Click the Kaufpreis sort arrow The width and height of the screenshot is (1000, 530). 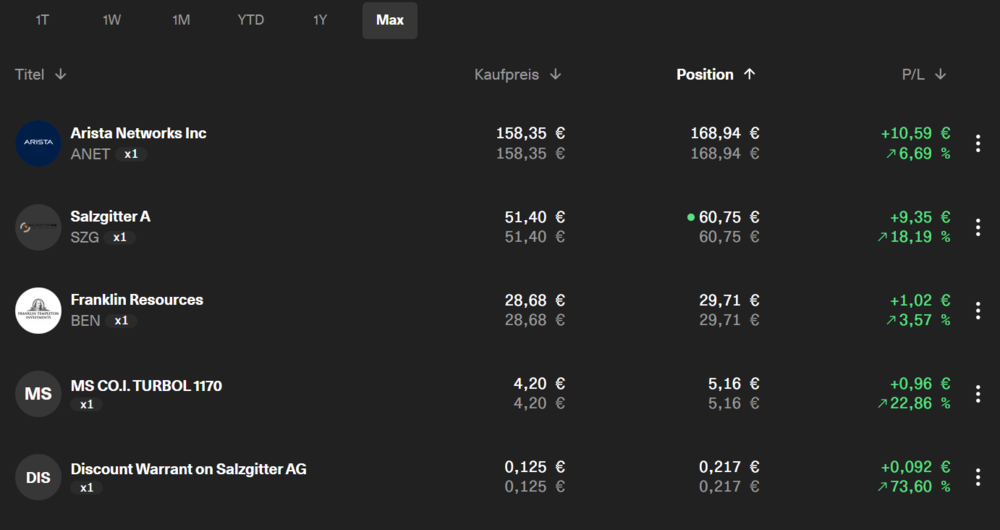click(x=555, y=75)
